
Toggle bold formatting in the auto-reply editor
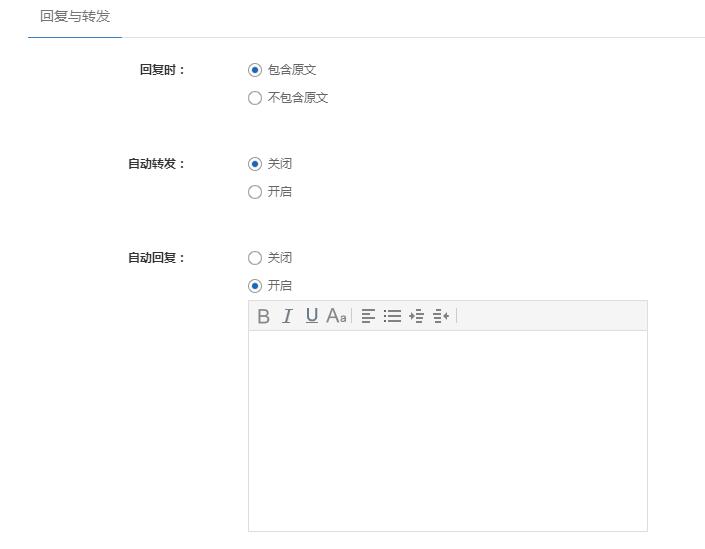(x=264, y=316)
